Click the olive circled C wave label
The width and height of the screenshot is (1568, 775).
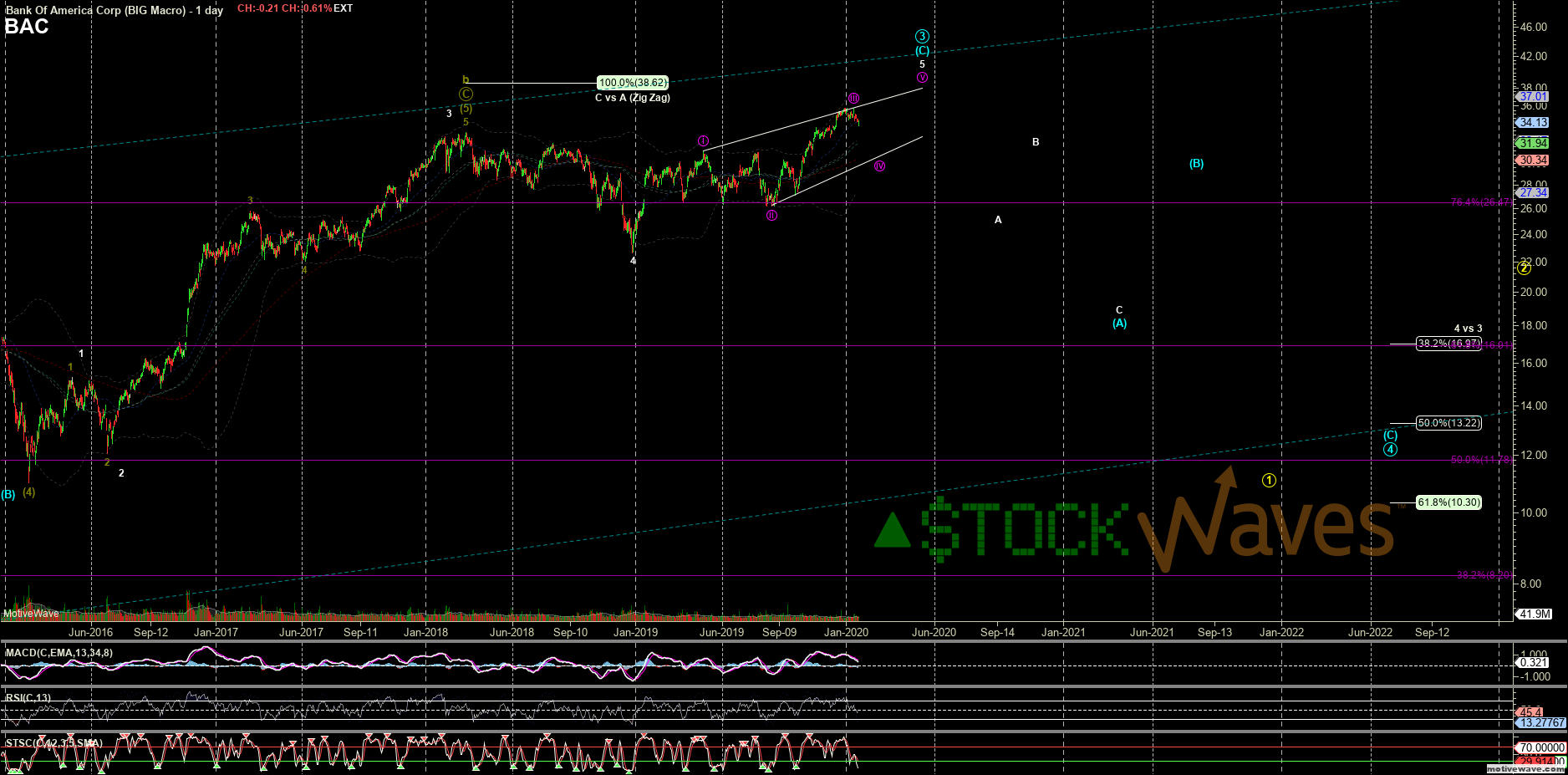point(466,94)
